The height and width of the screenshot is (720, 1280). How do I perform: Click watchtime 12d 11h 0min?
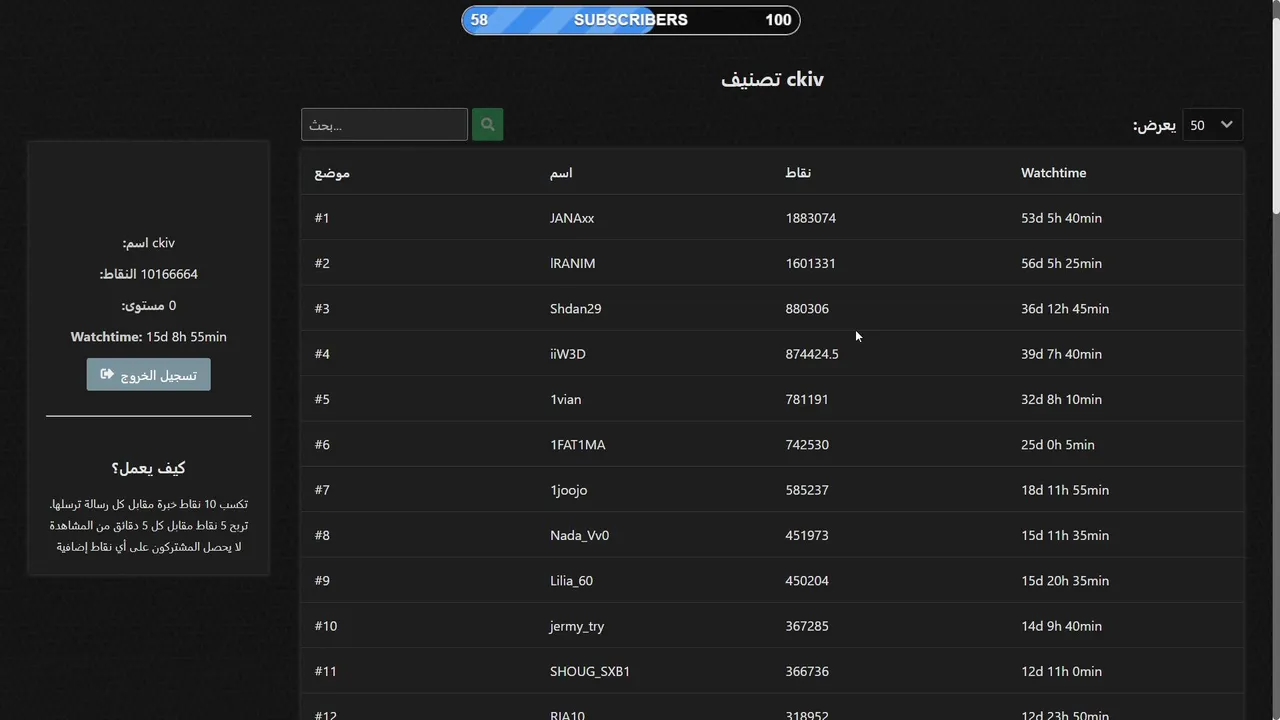(1061, 671)
